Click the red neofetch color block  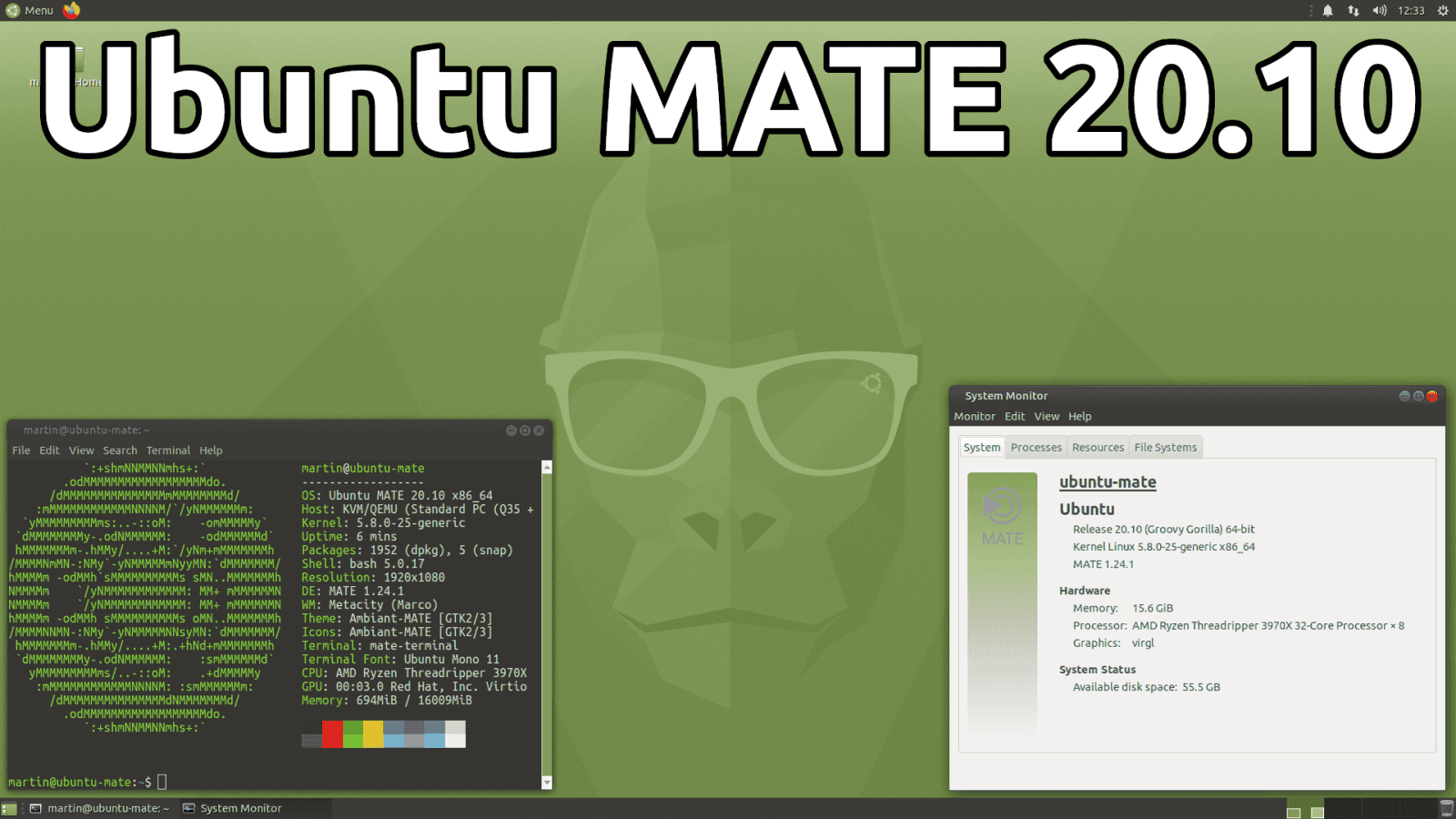coord(332,733)
